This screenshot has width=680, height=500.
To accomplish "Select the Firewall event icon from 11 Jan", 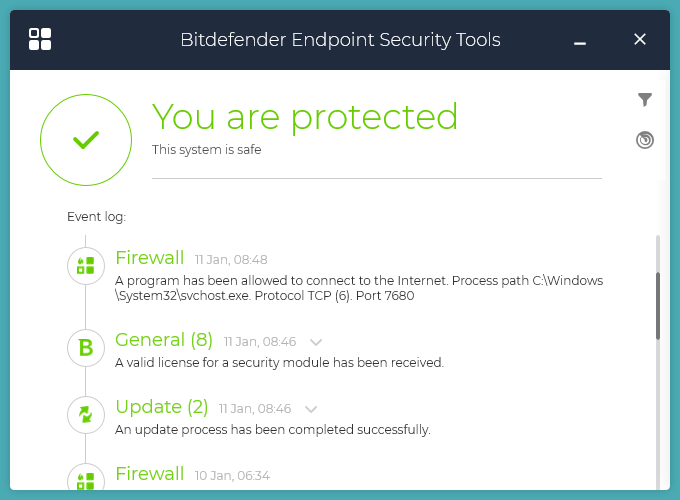I will (x=86, y=265).
